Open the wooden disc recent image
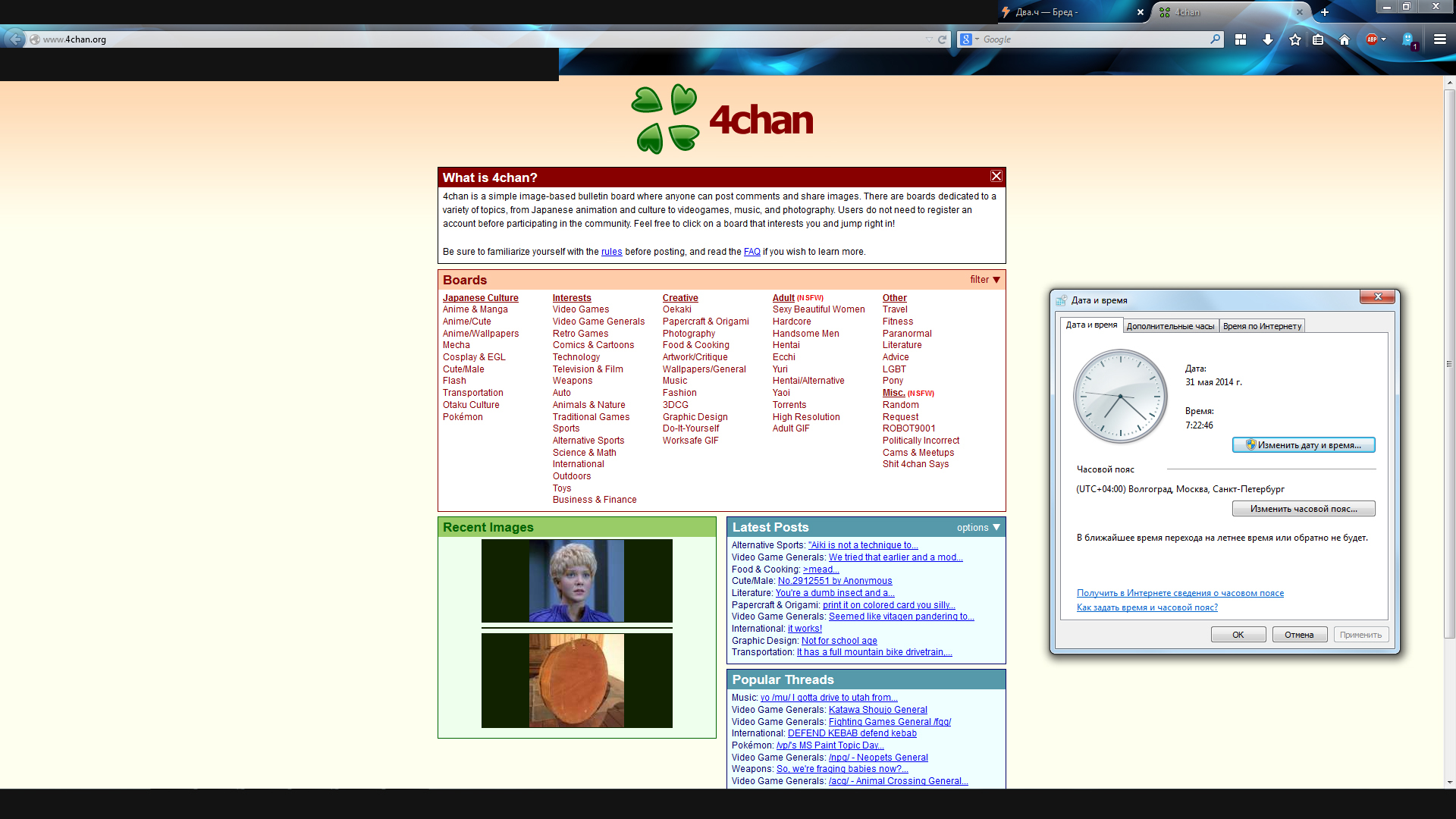 coord(576,680)
